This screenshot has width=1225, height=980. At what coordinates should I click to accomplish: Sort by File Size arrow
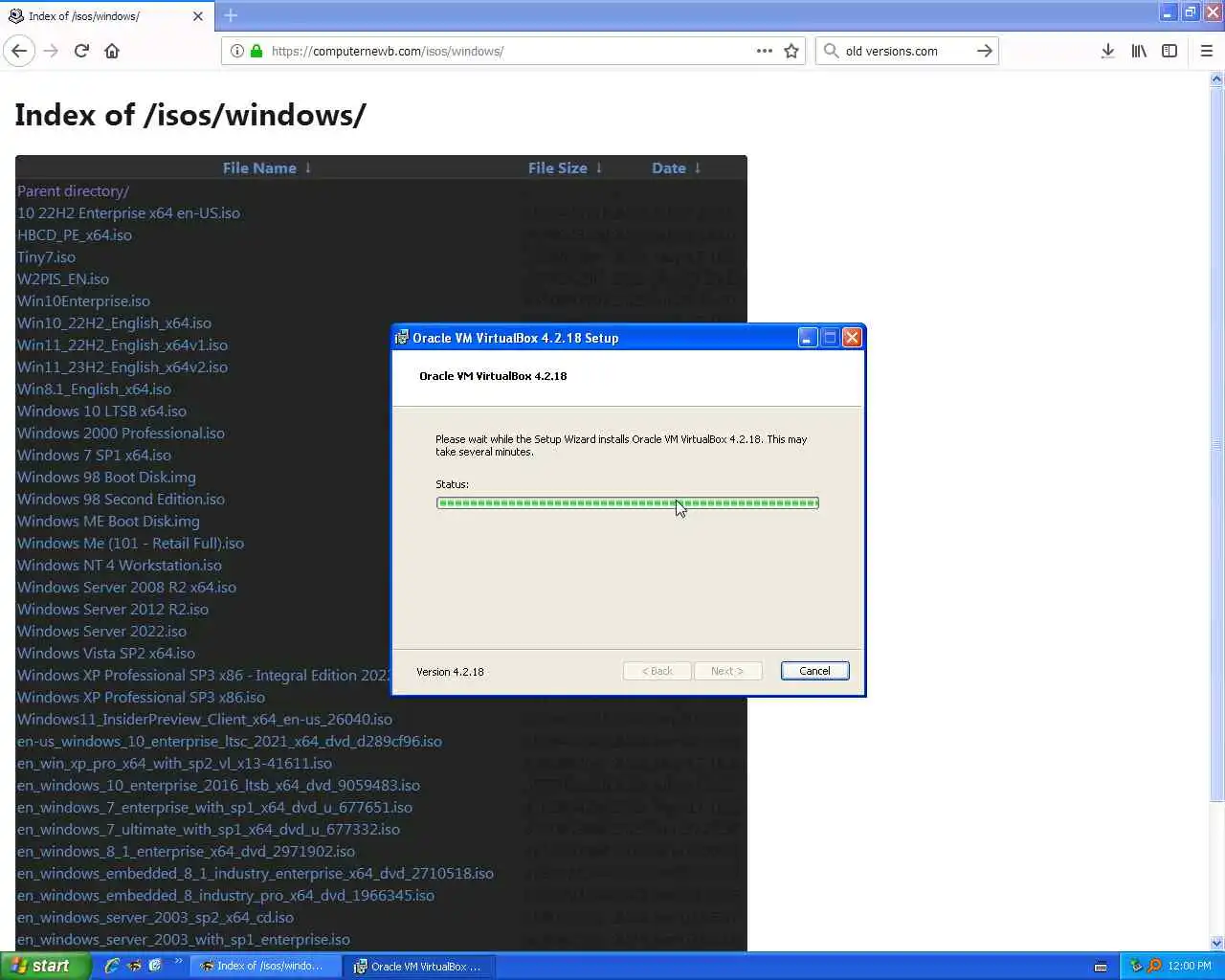pyautogui.click(x=599, y=167)
